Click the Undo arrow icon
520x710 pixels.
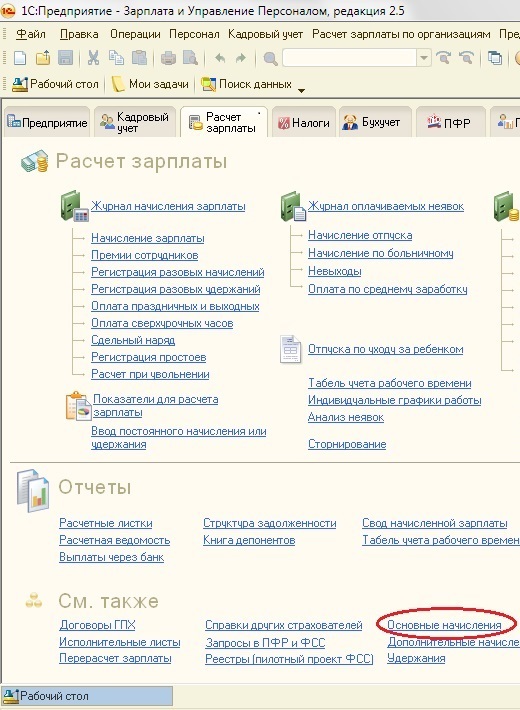[x=220, y=58]
